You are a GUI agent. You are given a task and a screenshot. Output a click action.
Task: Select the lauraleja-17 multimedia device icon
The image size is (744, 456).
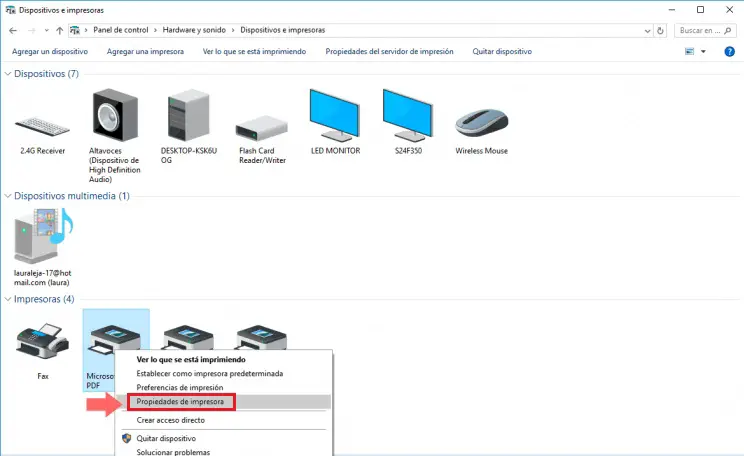point(43,236)
